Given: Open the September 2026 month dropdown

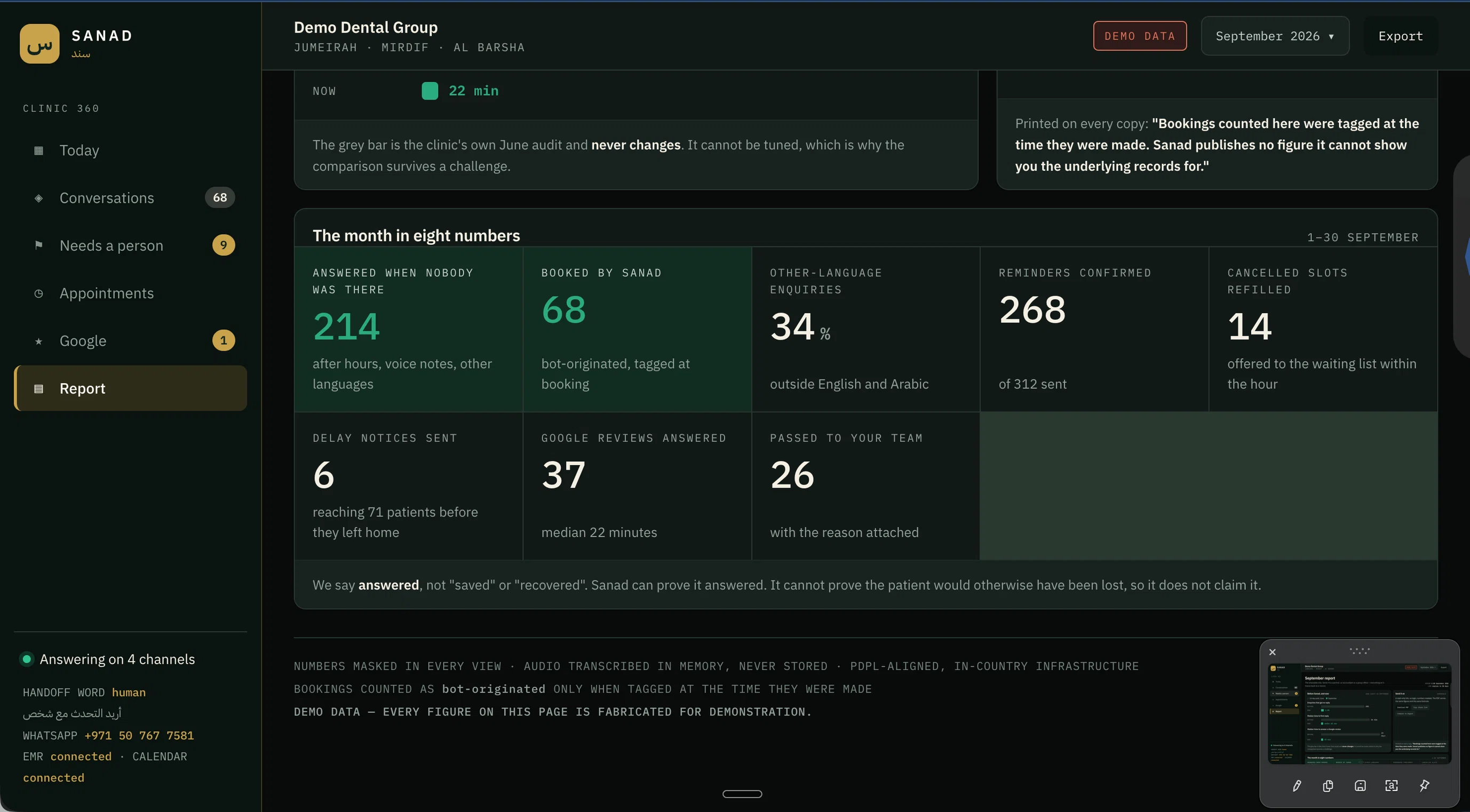Looking at the screenshot, I should pyautogui.click(x=1275, y=36).
